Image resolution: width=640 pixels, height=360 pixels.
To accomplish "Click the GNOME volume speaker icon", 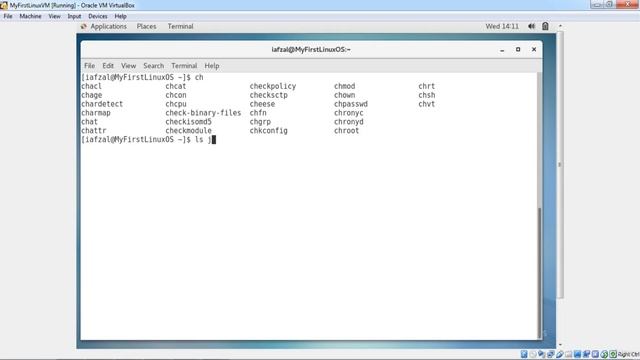I will click(531, 26).
